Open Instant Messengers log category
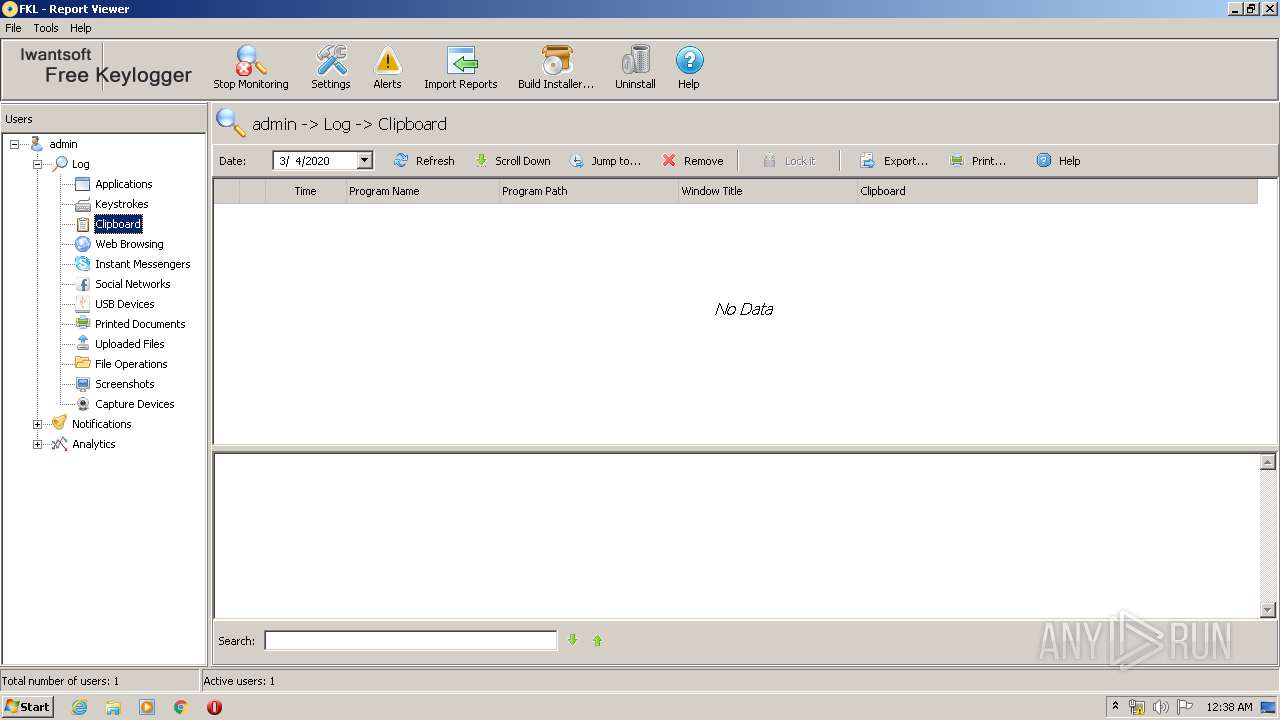 (x=142, y=264)
